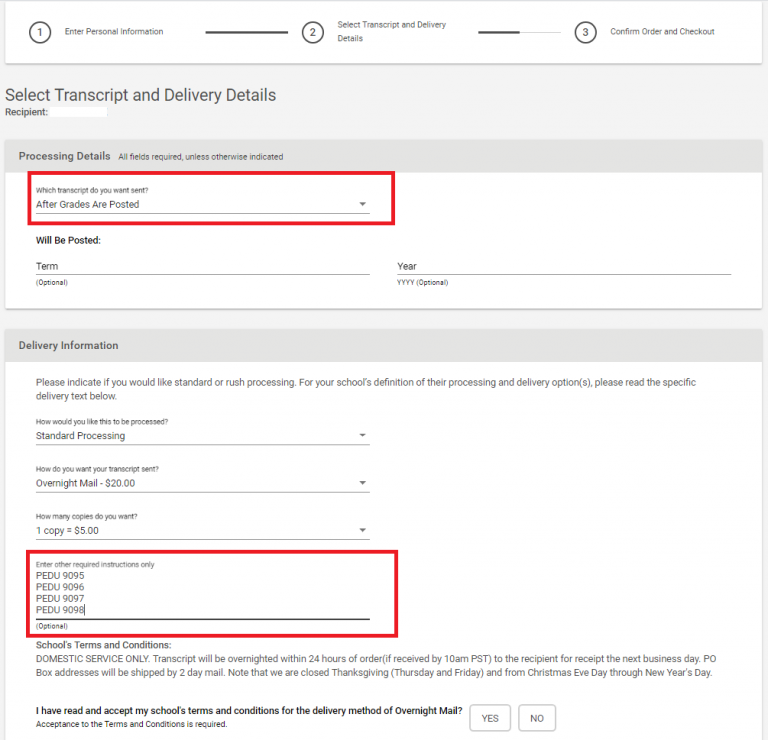This screenshot has height=740, width=768.
Task: Go back to Enter Personal Information step
Action: tap(113, 32)
